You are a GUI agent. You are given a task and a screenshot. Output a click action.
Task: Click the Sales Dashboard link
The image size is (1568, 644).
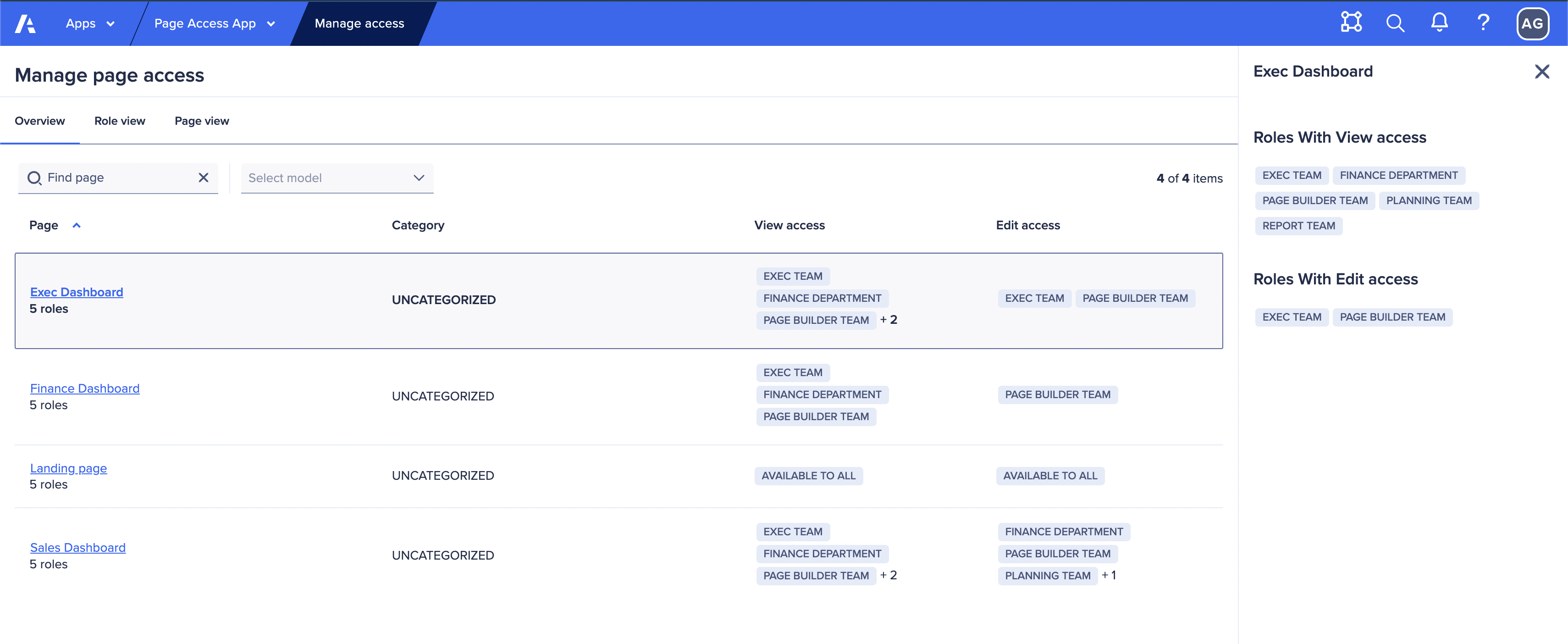(77, 547)
